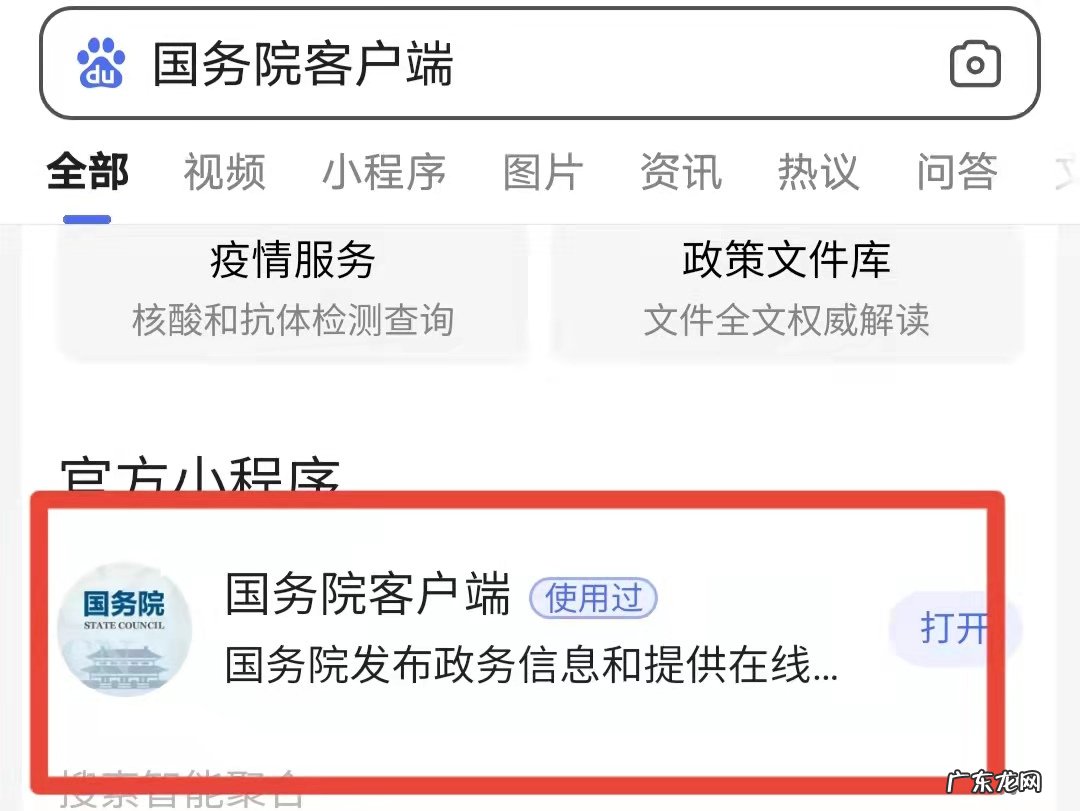Tap the 打开 button for 国务院客户端
The height and width of the screenshot is (811, 1080).
pyautogui.click(x=955, y=628)
